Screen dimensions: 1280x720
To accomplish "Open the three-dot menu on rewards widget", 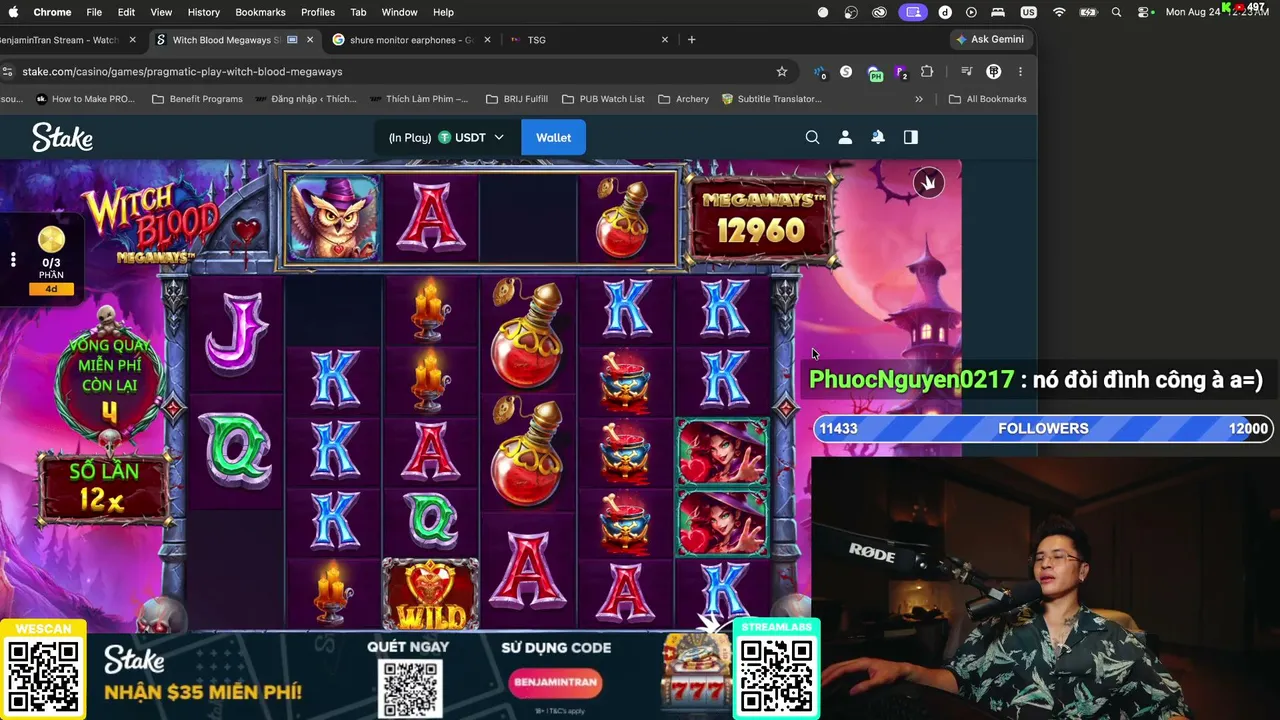I will click(13, 260).
